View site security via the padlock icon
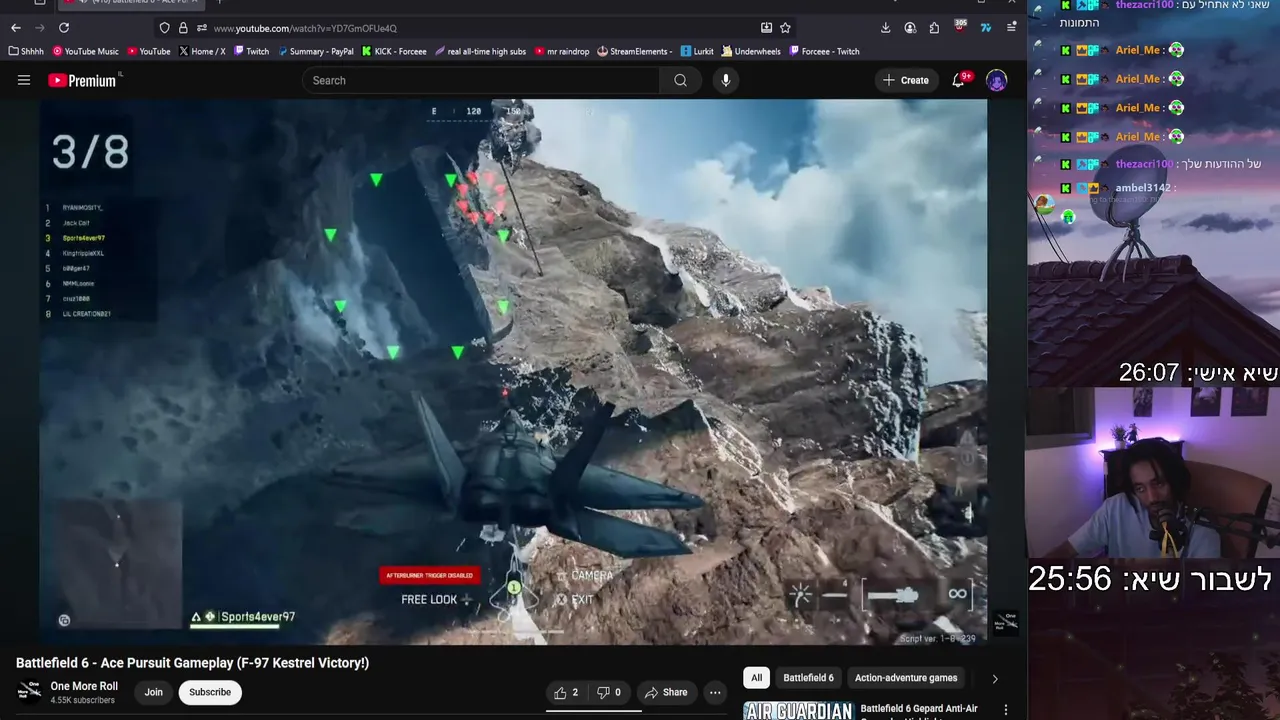 click(x=183, y=28)
